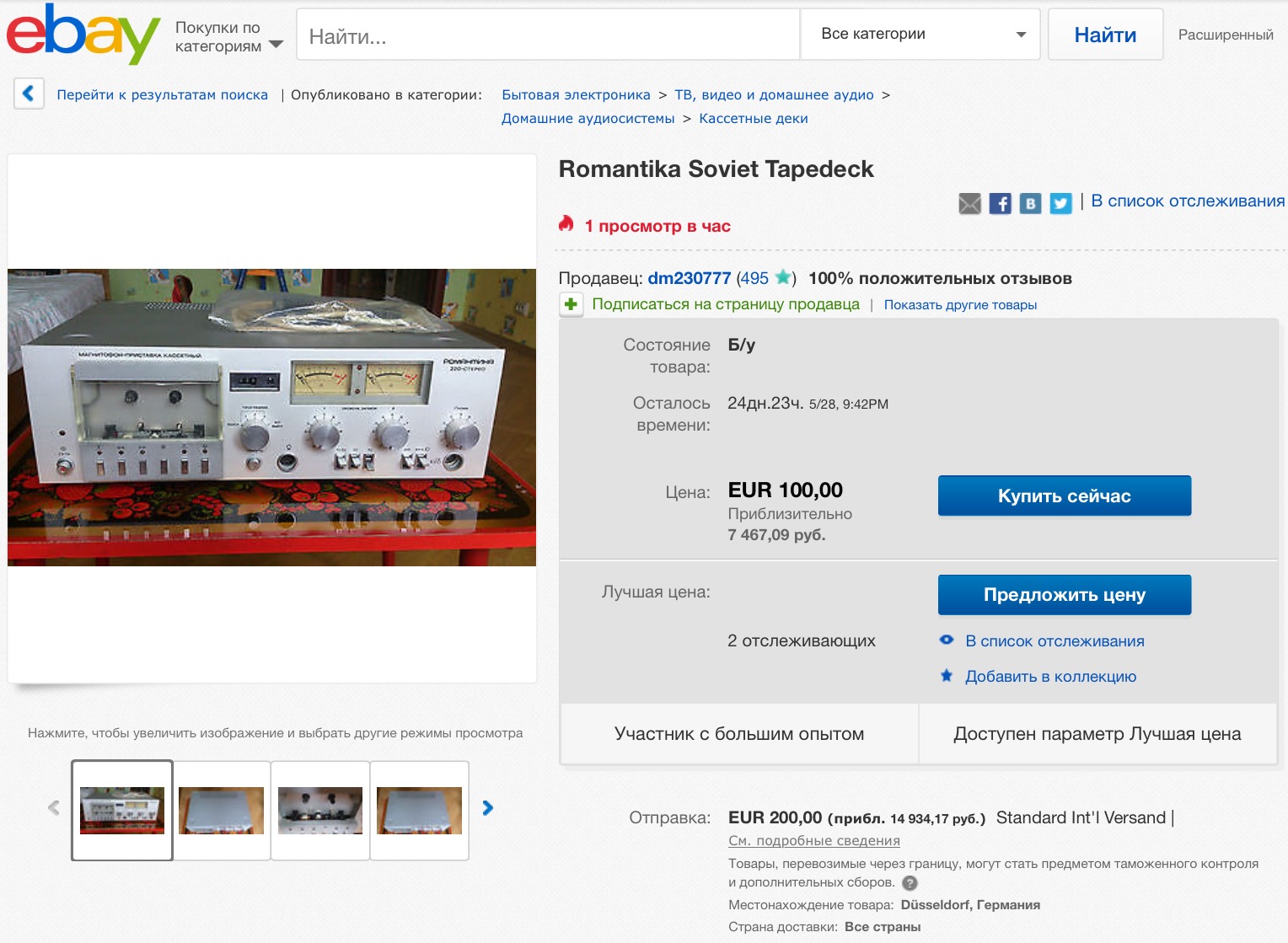Click next thumbnails arrow

[487, 808]
